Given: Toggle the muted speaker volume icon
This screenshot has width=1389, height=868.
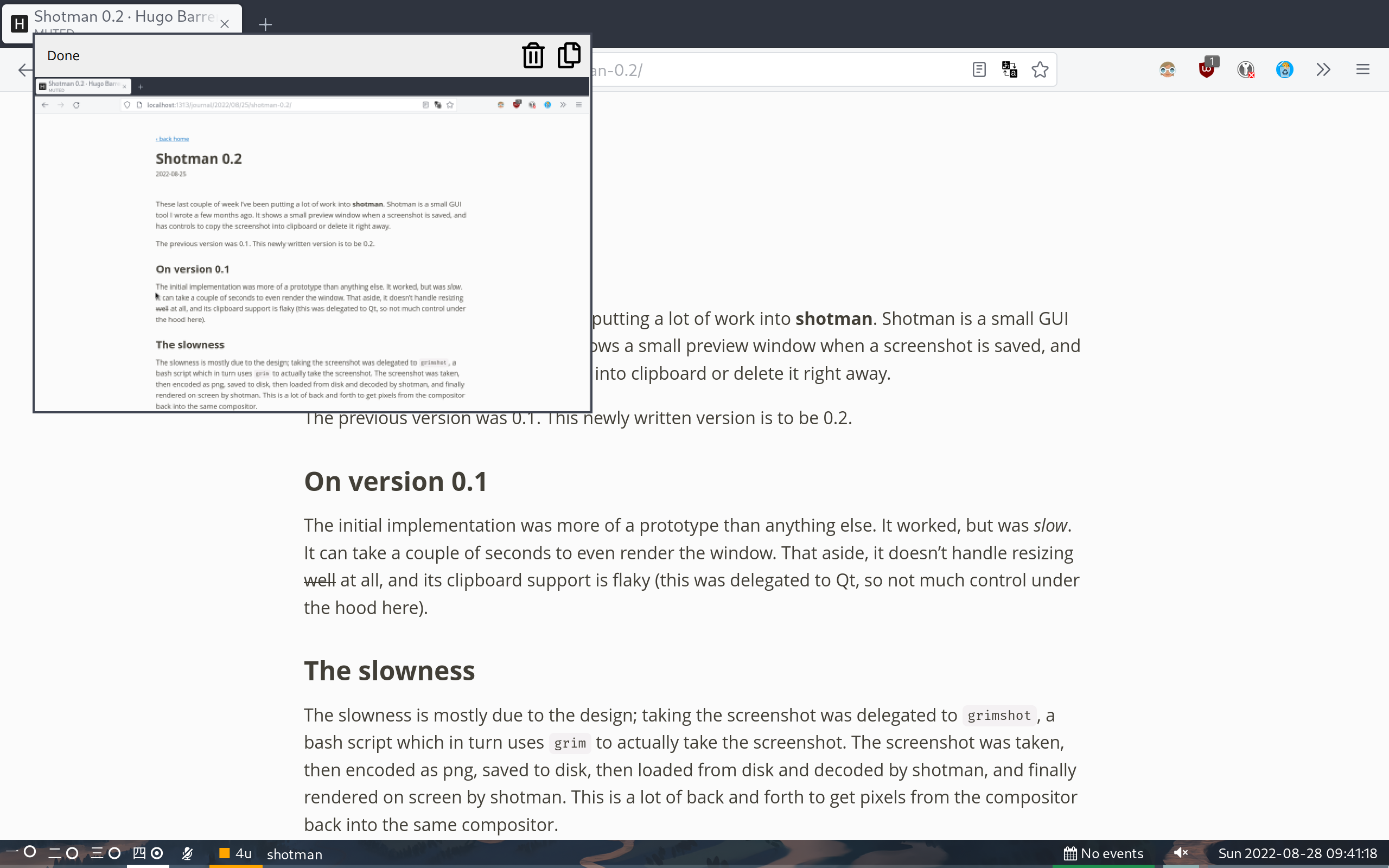Looking at the screenshot, I should pyautogui.click(x=1181, y=853).
